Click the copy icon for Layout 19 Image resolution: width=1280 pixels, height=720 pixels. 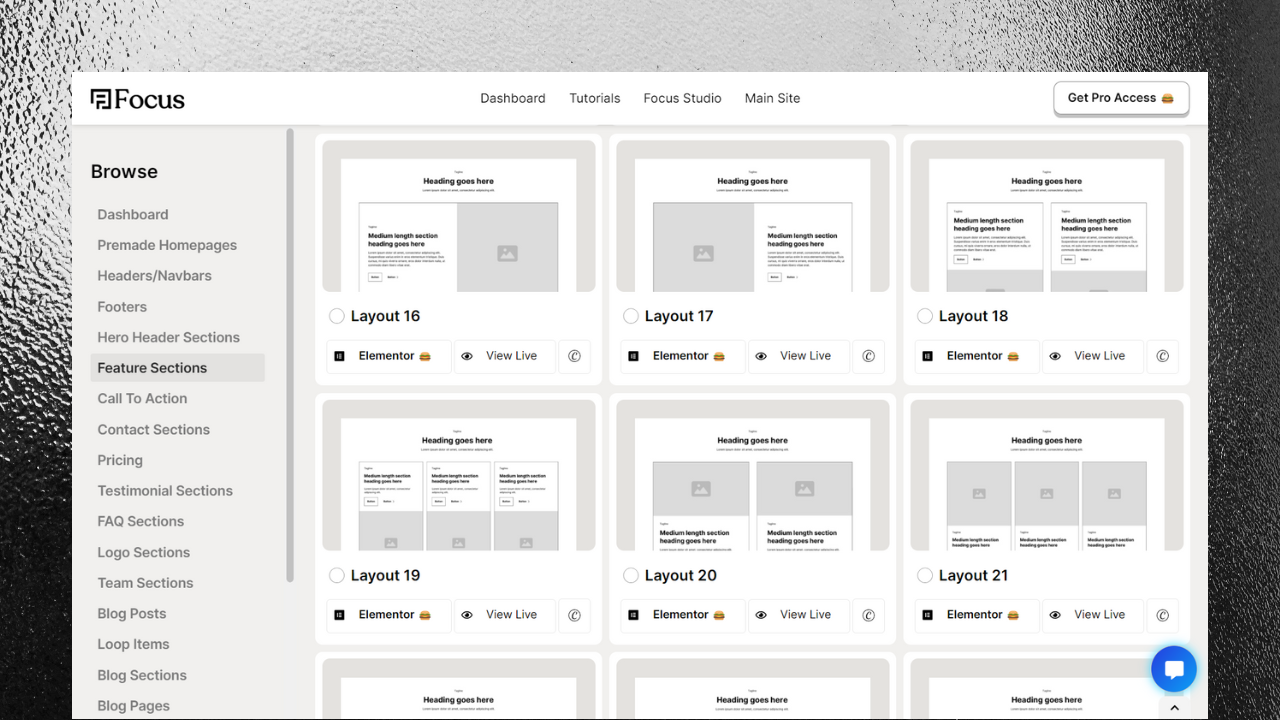[x=575, y=615]
